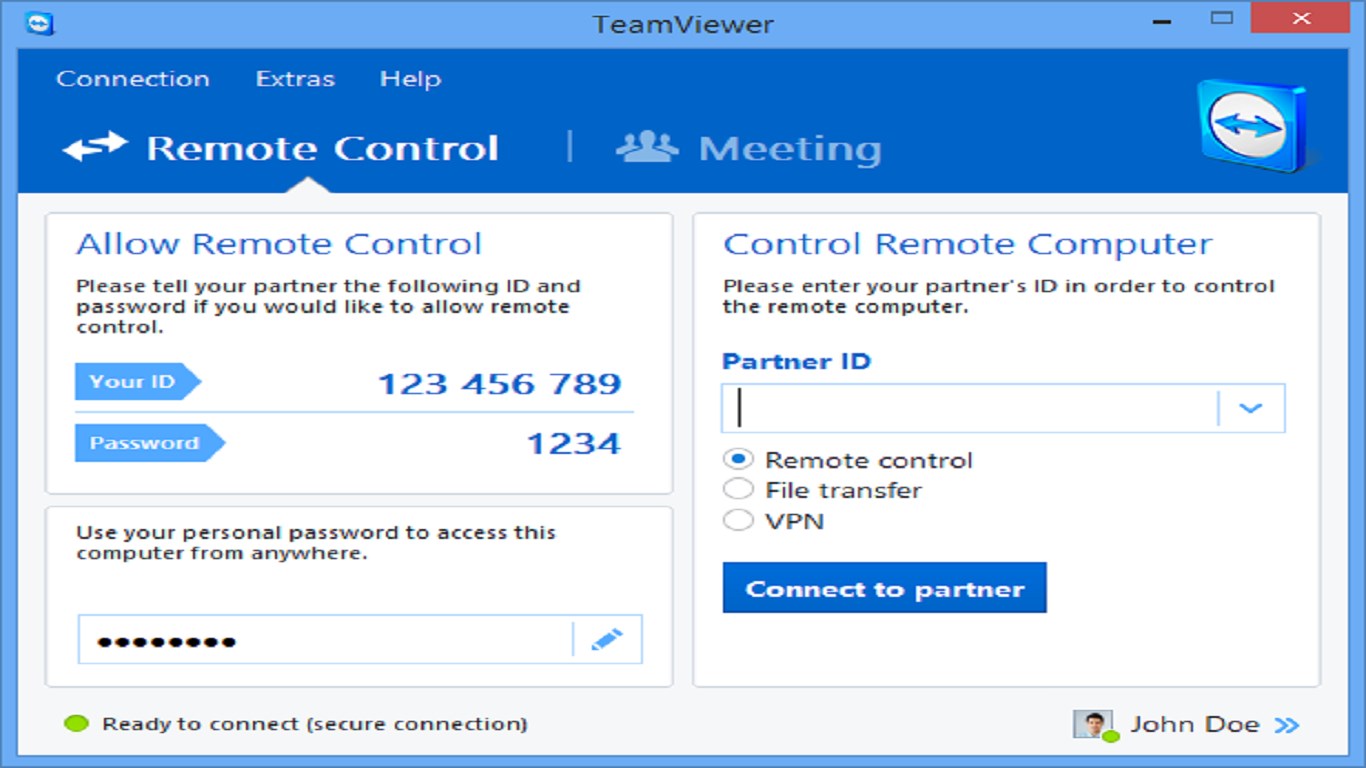Viewport: 1366px width, 768px height.
Task: Open the password edit pencil icon
Action: [609, 640]
